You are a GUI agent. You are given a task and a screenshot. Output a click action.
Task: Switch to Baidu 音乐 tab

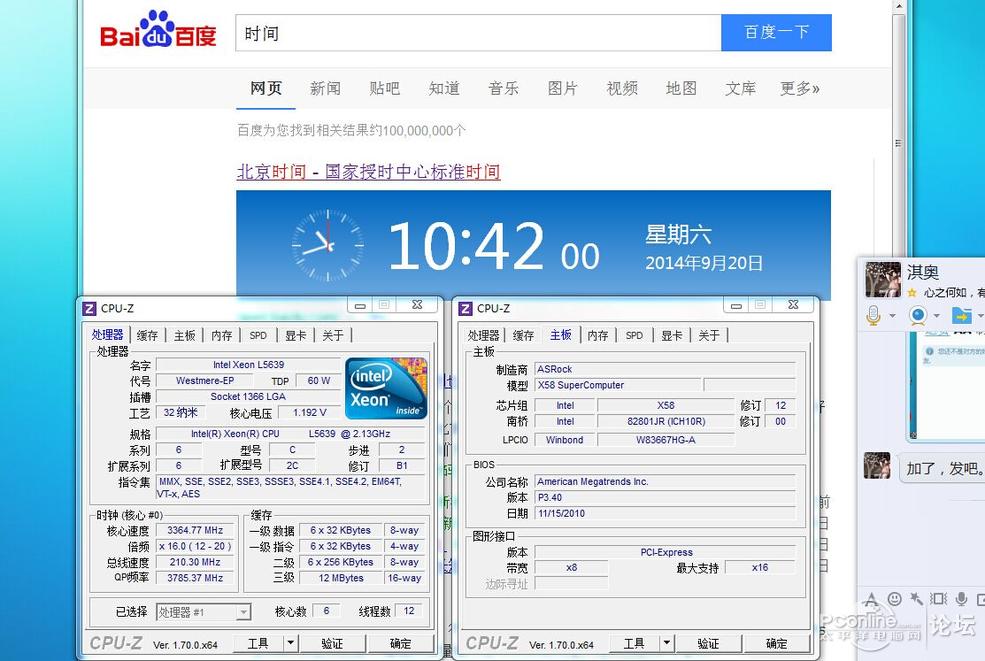503,89
